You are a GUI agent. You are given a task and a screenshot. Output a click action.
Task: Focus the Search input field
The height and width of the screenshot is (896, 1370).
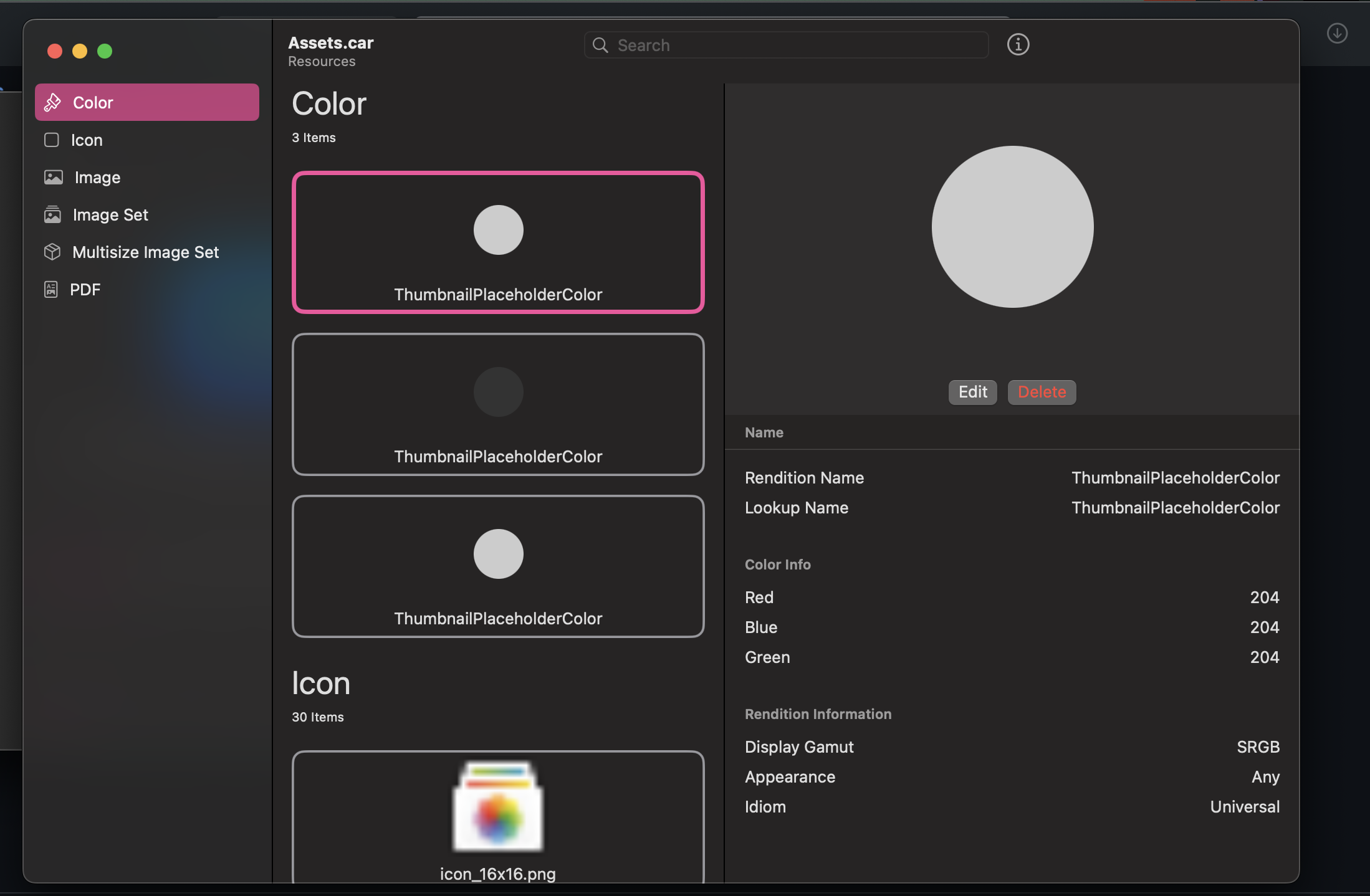coord(786,45)
